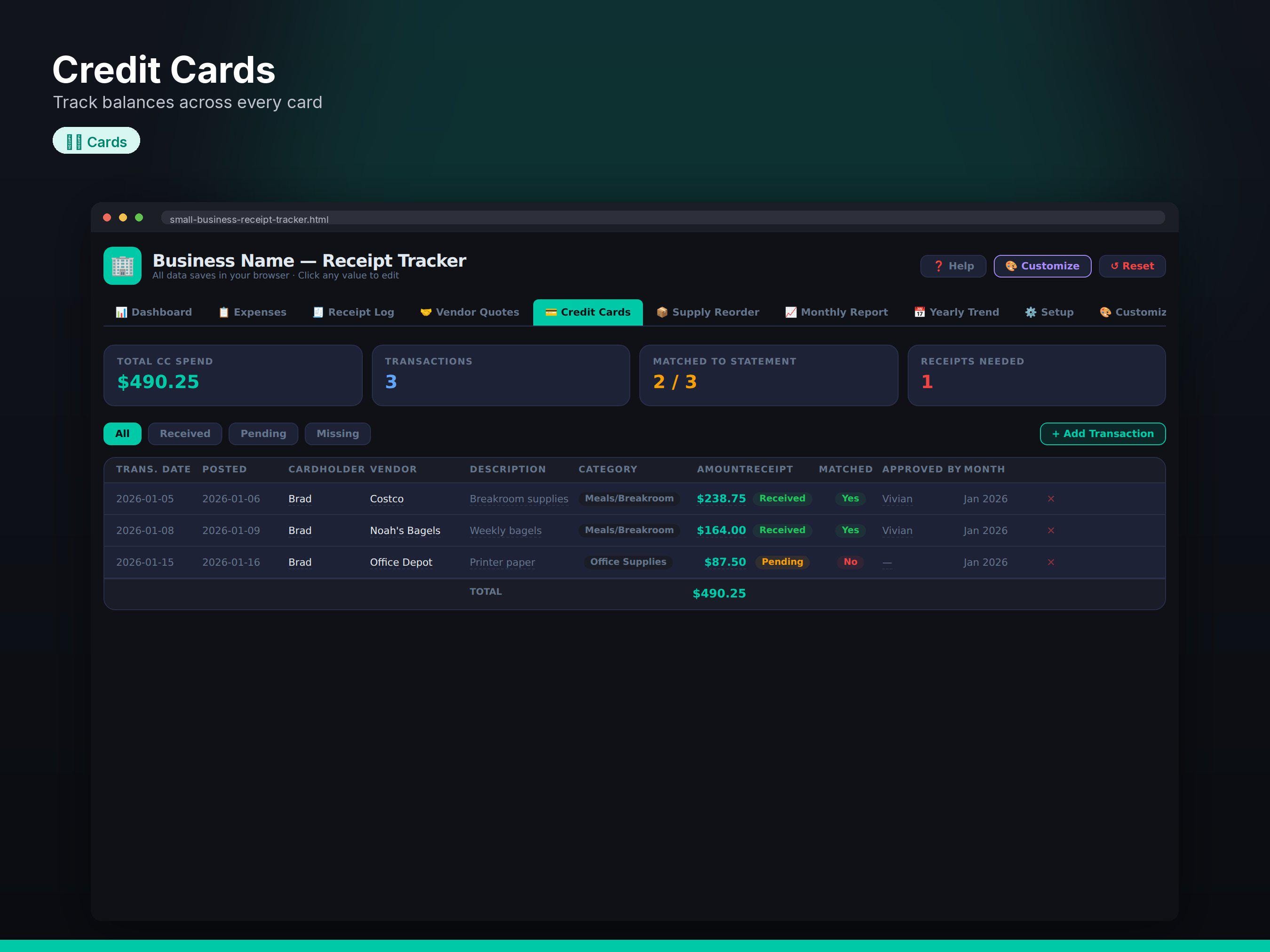Viewport: 1270px width, 952px height.
Task: Click the Total CC Spend card
Action: click(232, 375)
